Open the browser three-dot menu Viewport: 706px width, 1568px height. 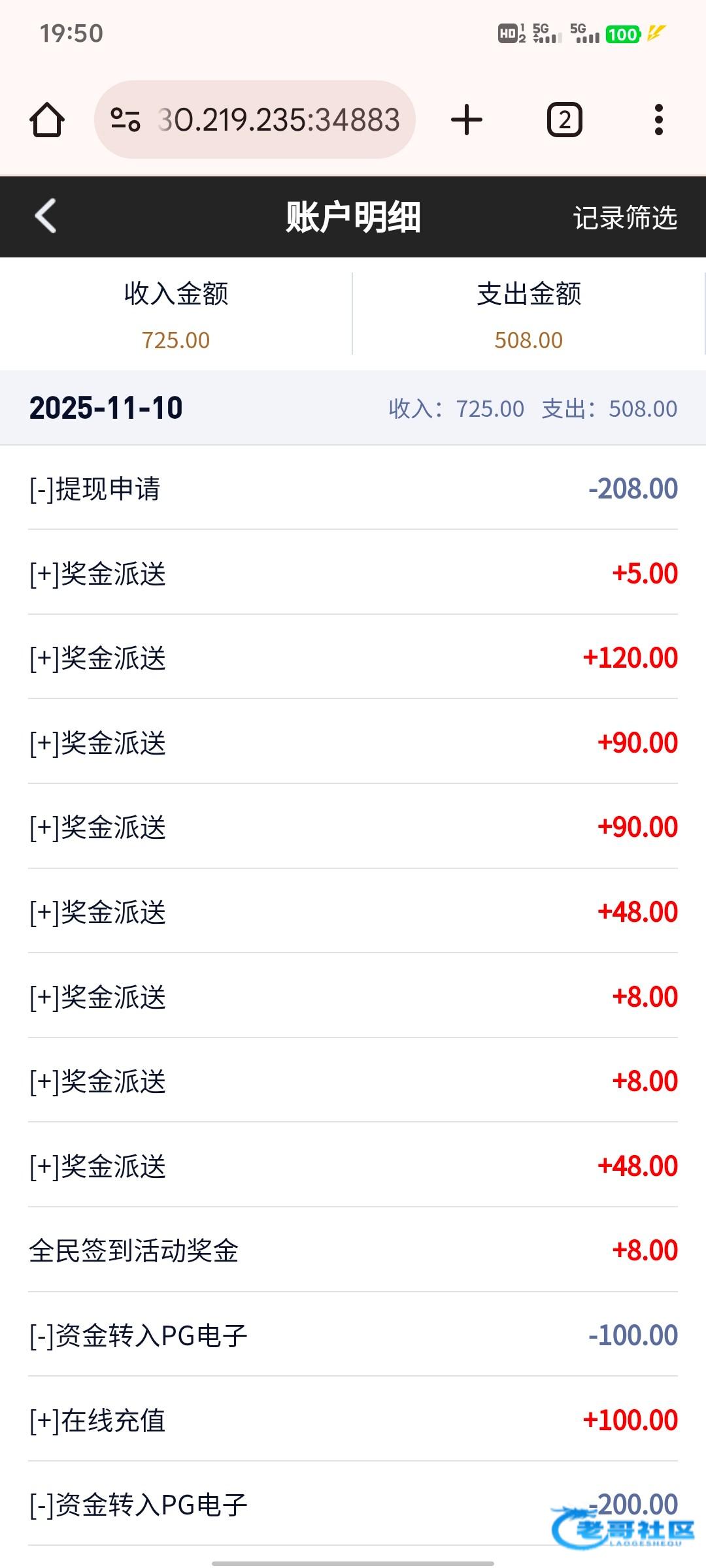(658, 120)
